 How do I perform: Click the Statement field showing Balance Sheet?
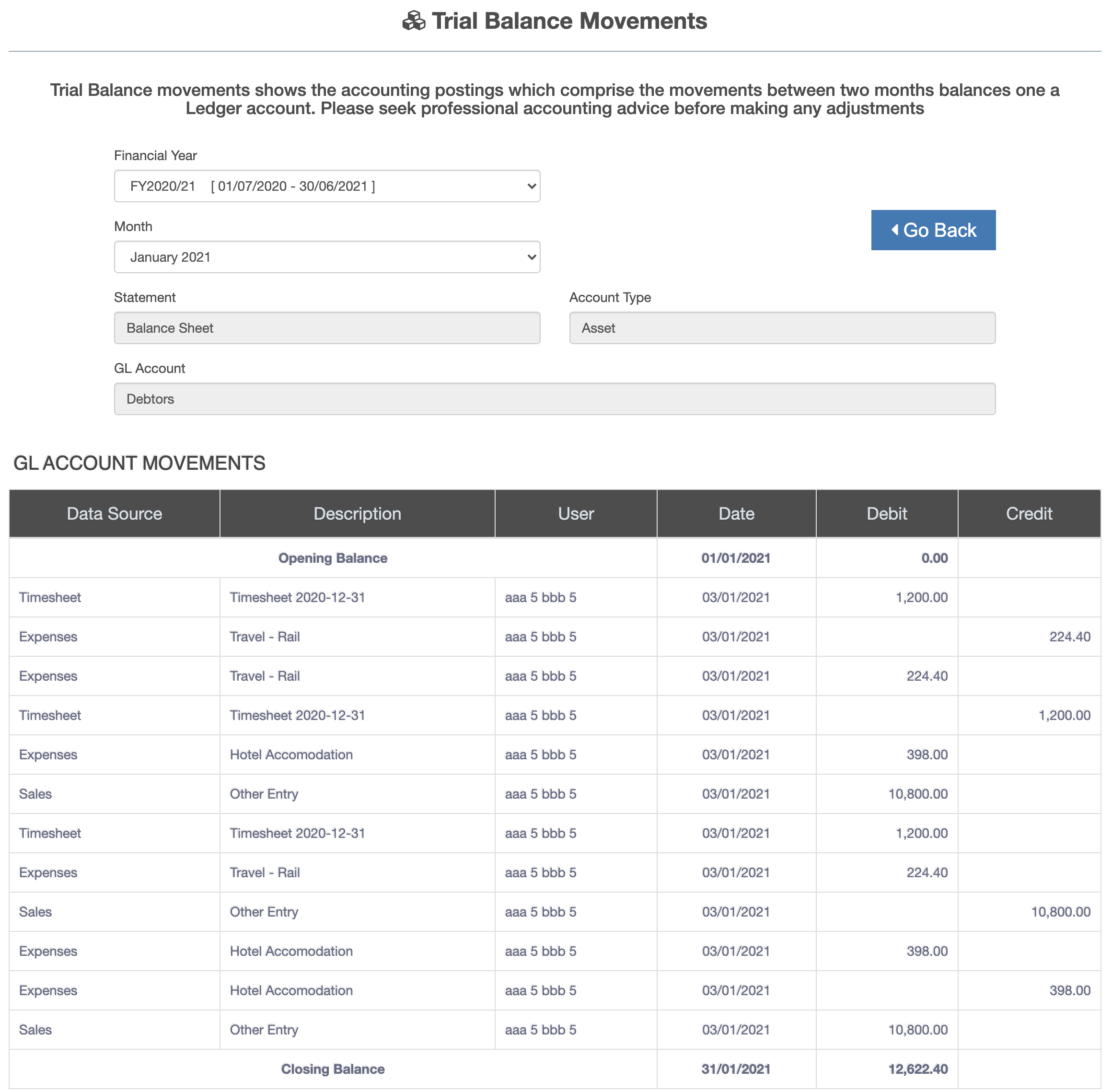[x=327, y=328]
